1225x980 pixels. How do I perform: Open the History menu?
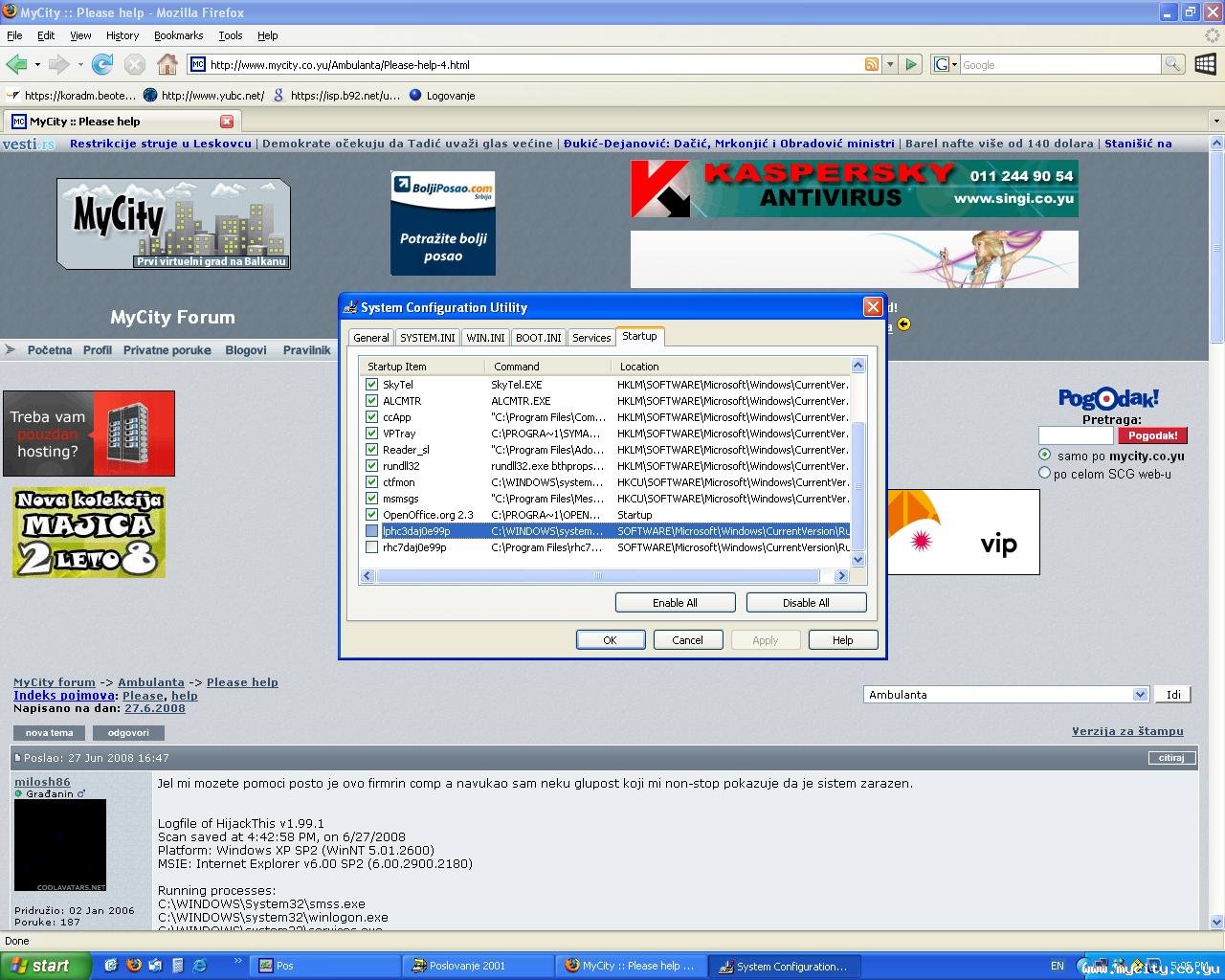(x=122, y=35)
